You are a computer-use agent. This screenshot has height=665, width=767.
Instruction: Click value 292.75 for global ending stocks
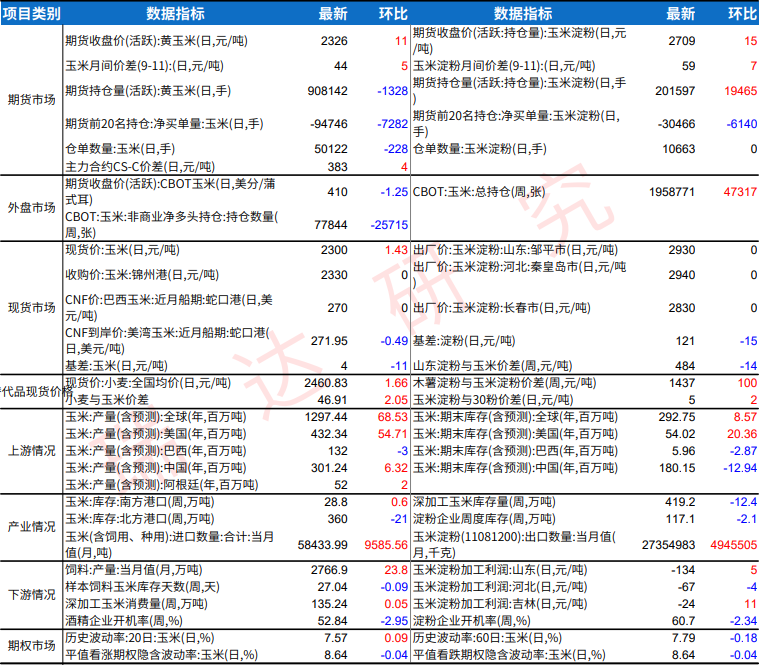677,417
